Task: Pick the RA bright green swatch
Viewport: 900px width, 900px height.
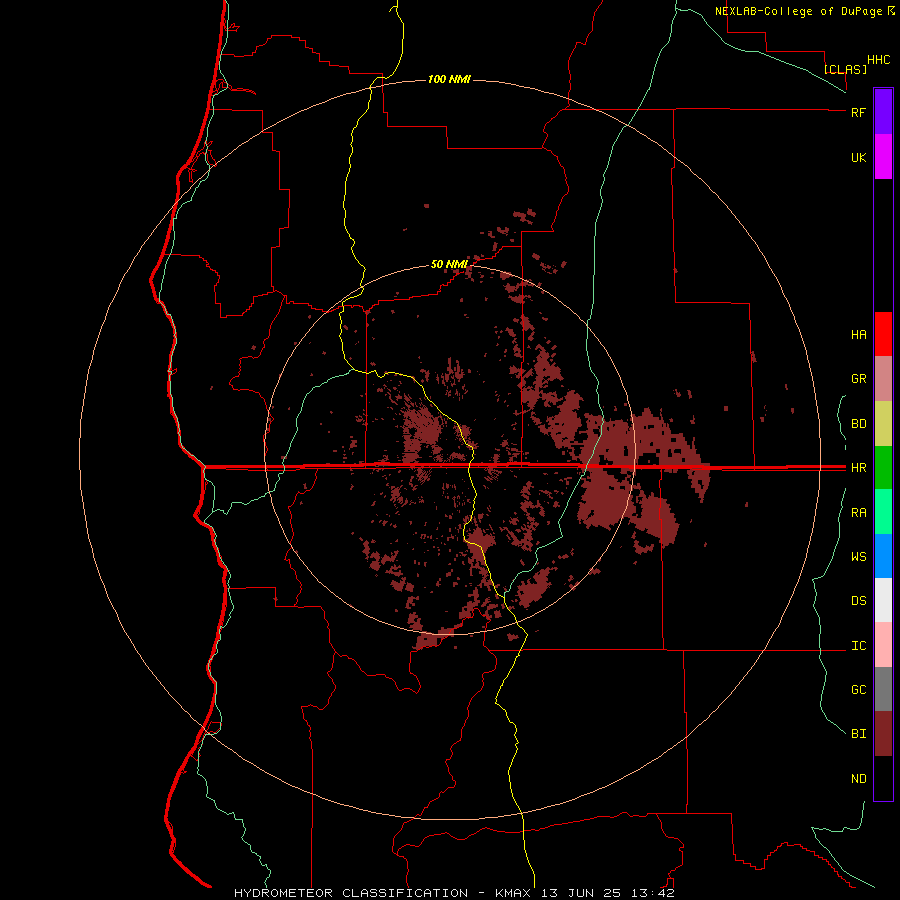Action: click(x=883, y=512)
